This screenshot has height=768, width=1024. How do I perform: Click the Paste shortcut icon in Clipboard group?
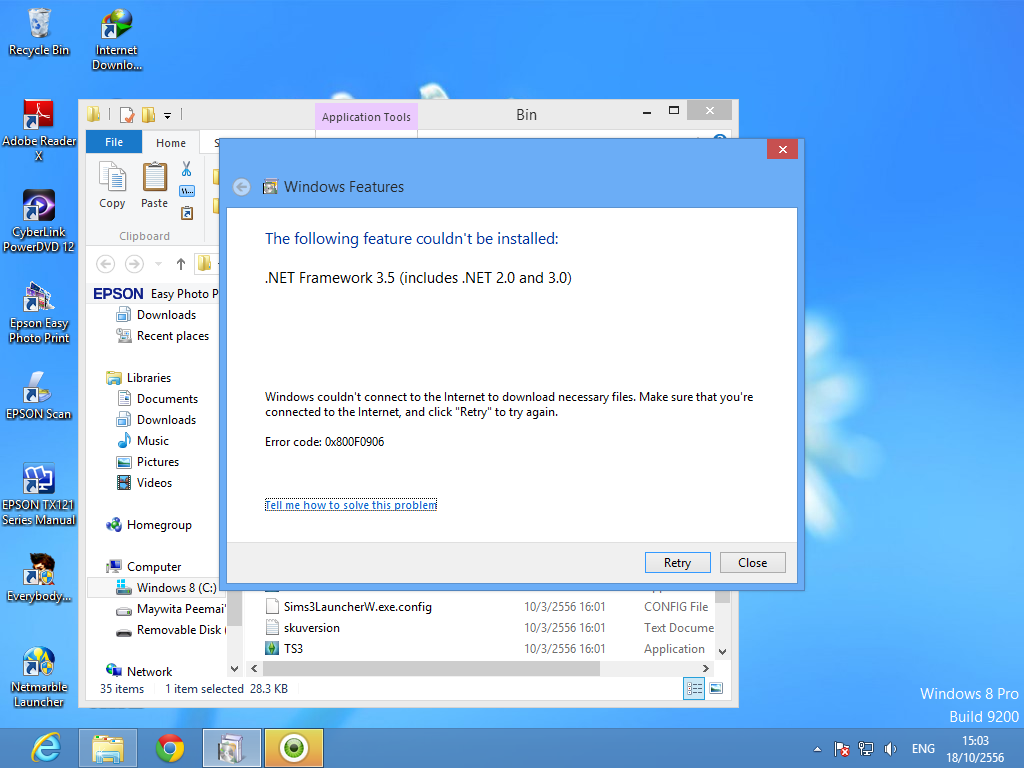click(x=186, y=213)
